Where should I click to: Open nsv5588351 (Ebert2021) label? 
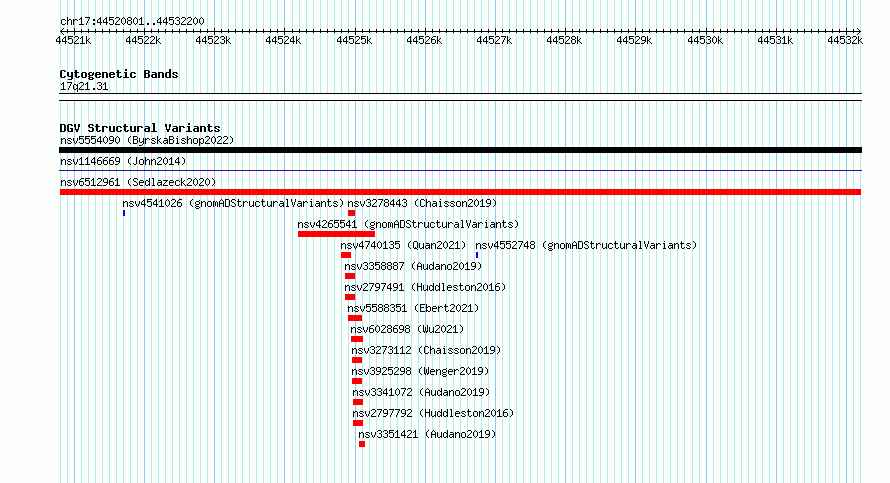click(x=413, y=308)
